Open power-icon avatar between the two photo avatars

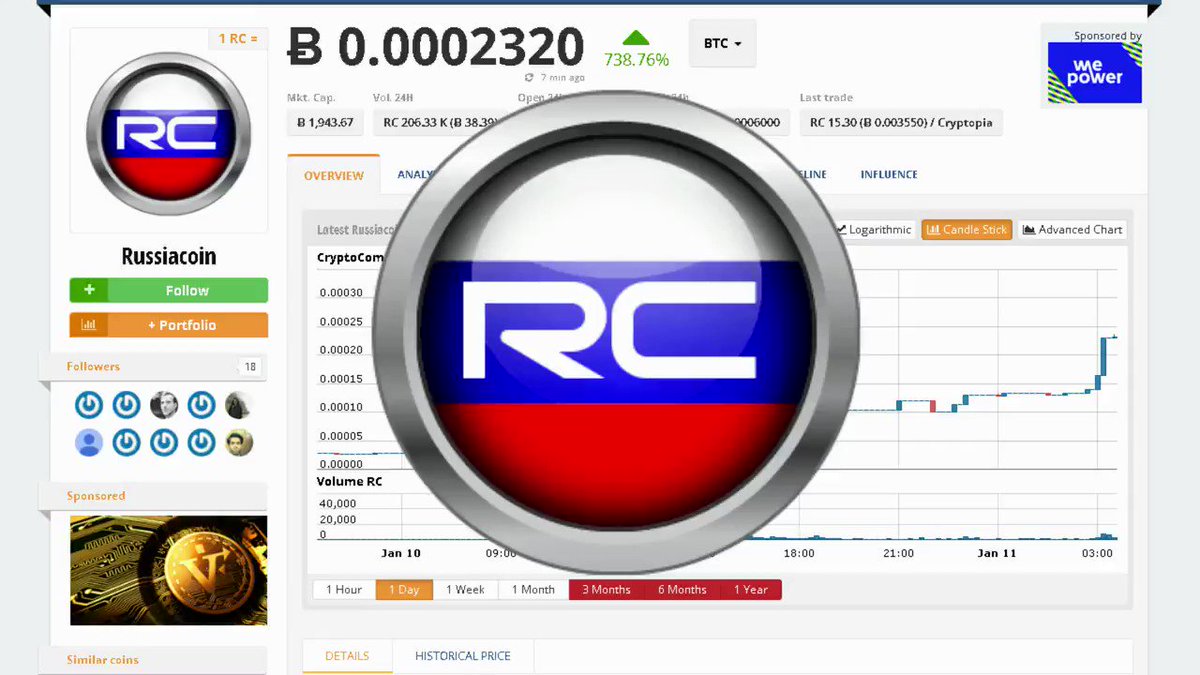click(202, 405)
